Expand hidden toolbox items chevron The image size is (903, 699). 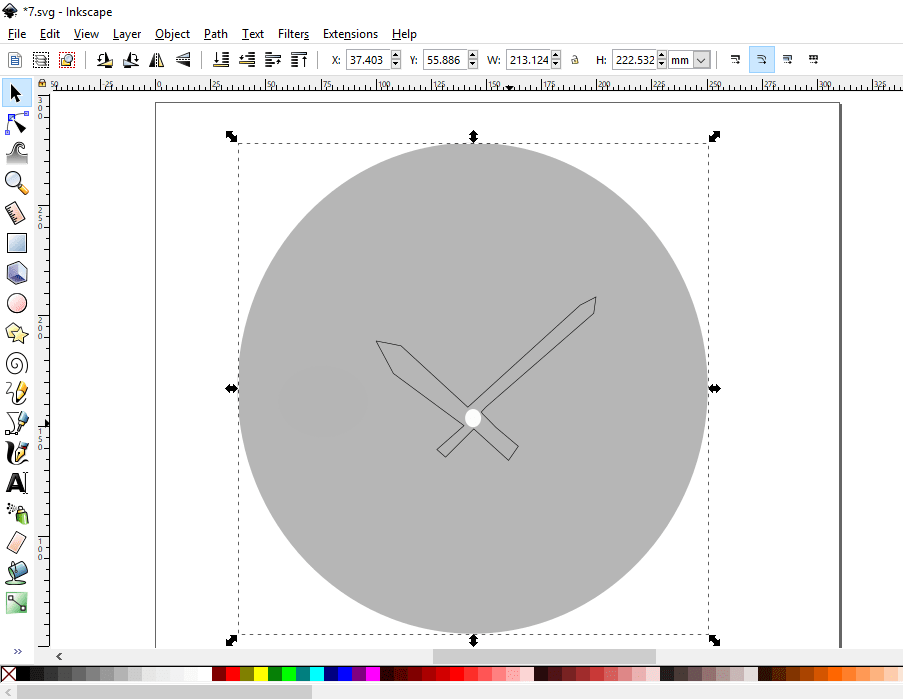click(x=18, y=651)
